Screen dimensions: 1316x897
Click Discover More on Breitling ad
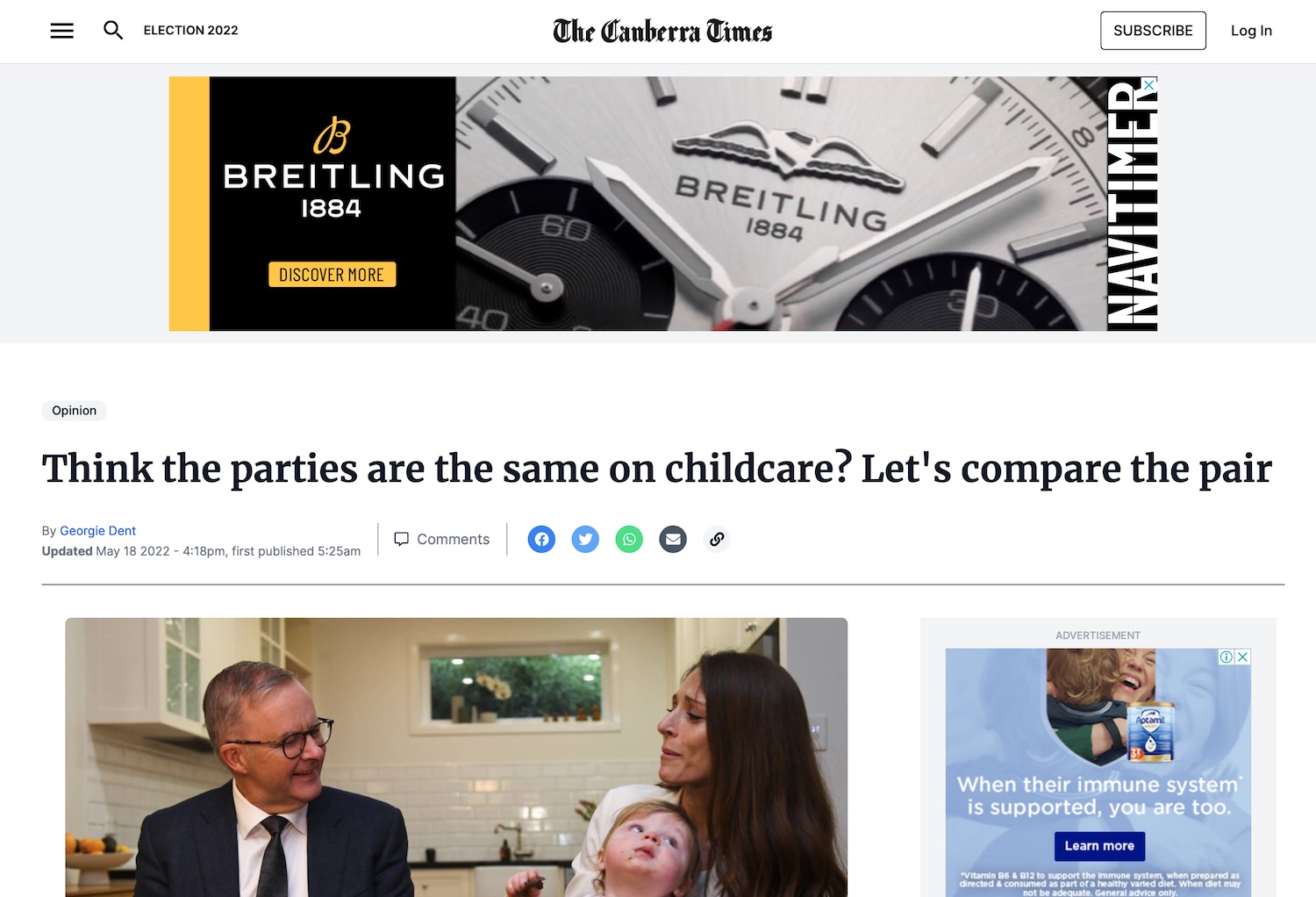[x=332, y=275]
